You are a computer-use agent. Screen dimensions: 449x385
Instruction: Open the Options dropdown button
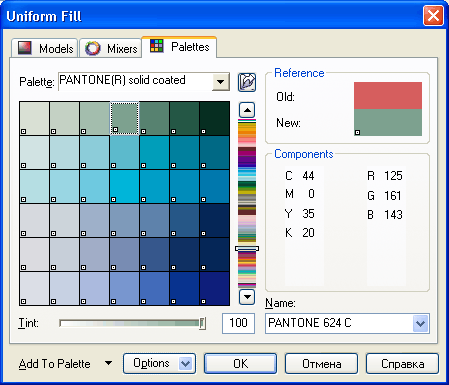(x=159, y=363)
